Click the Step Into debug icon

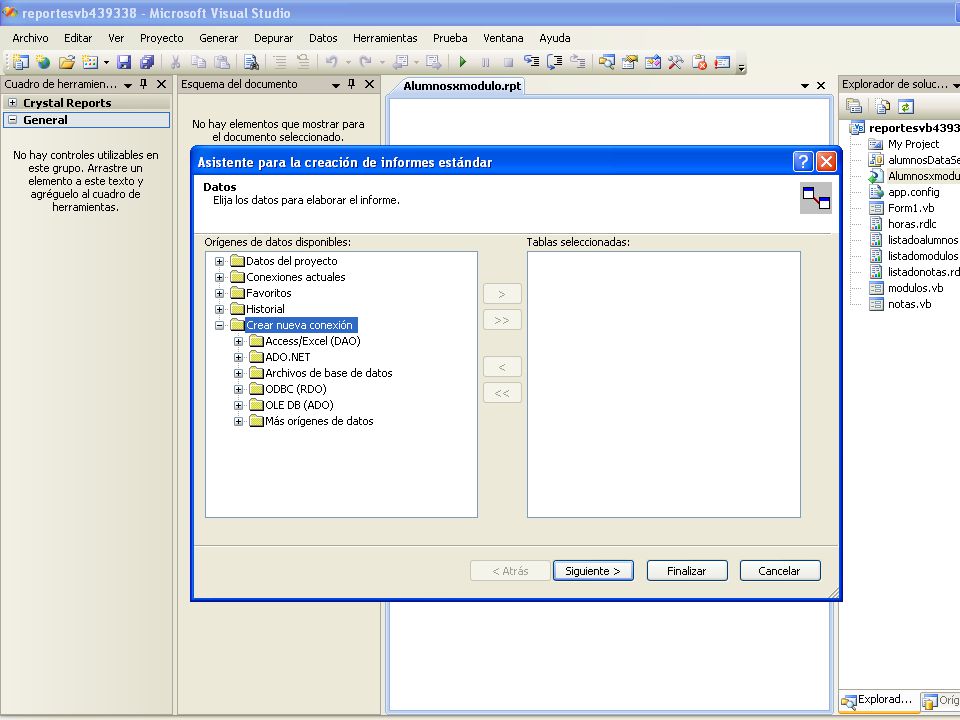531,62
